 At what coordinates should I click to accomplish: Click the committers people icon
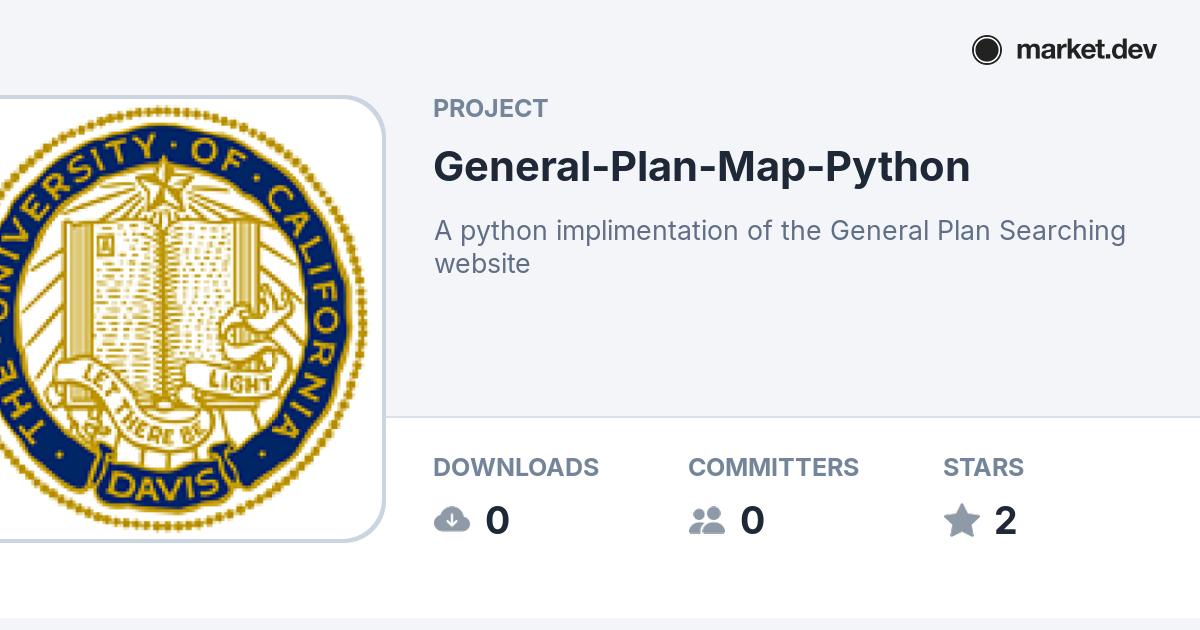(707, 520)
